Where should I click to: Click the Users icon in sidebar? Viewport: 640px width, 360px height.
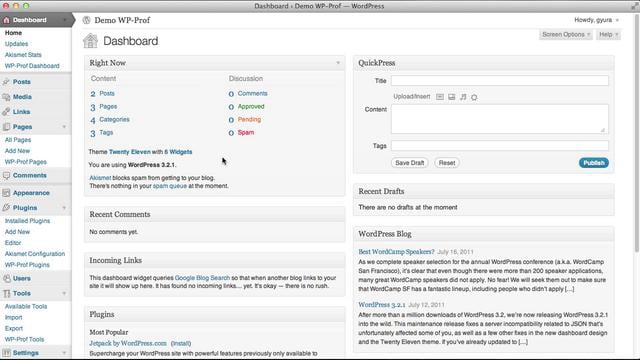[6, 278]
